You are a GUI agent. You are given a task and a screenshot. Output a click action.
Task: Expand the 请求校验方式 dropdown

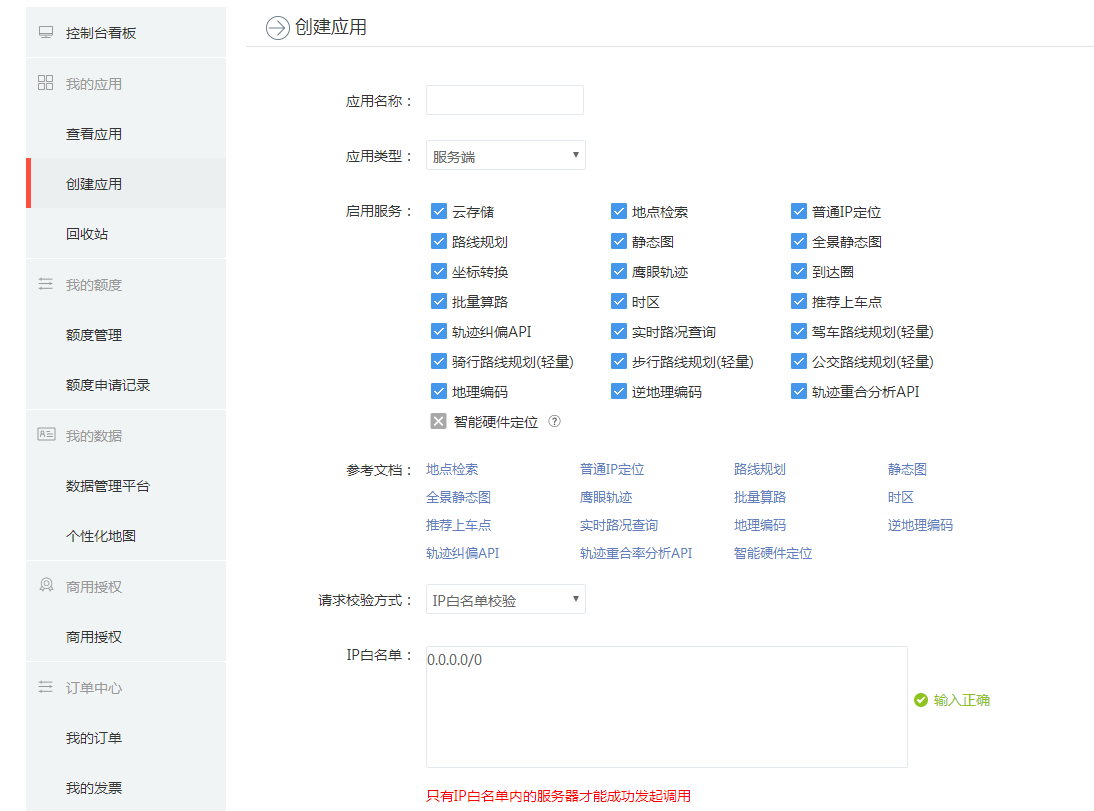505,600
